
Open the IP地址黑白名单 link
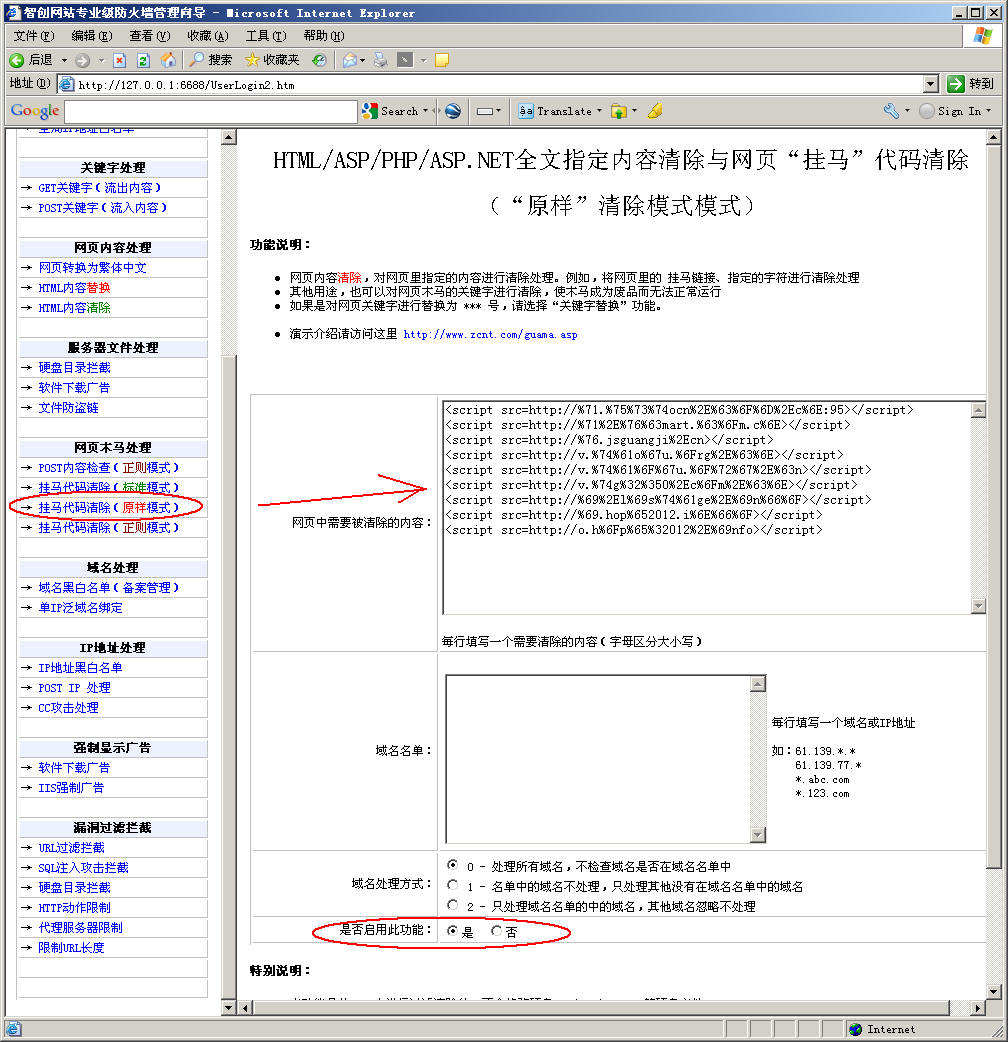tap(80, 668)
